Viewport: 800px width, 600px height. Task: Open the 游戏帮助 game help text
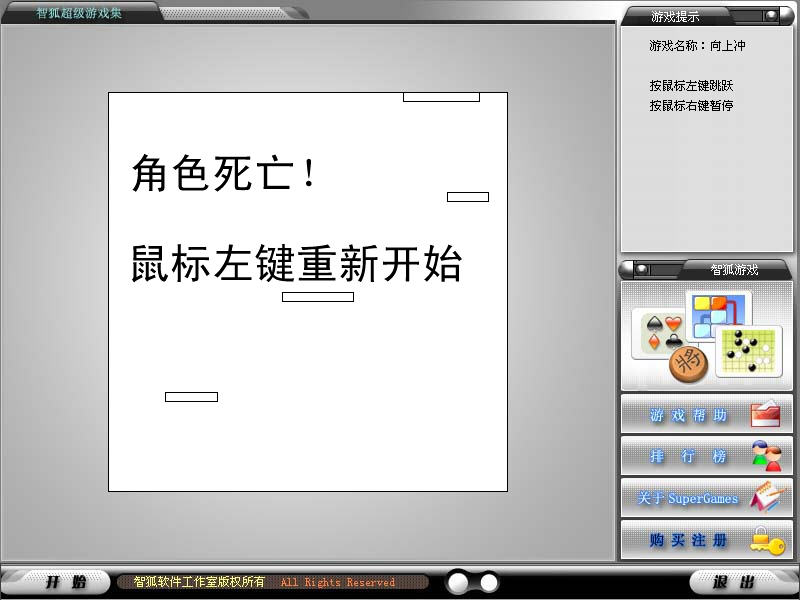pos(688,415)
